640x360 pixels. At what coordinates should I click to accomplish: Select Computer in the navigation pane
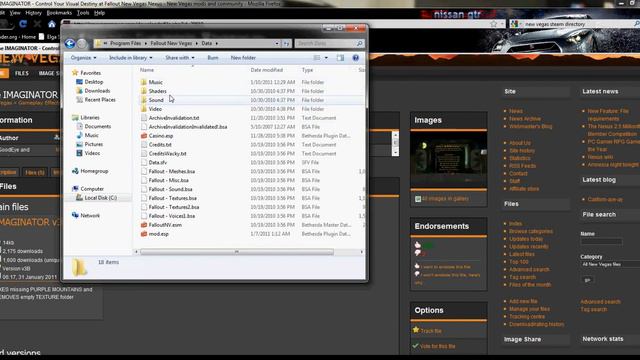pos(92,189)
